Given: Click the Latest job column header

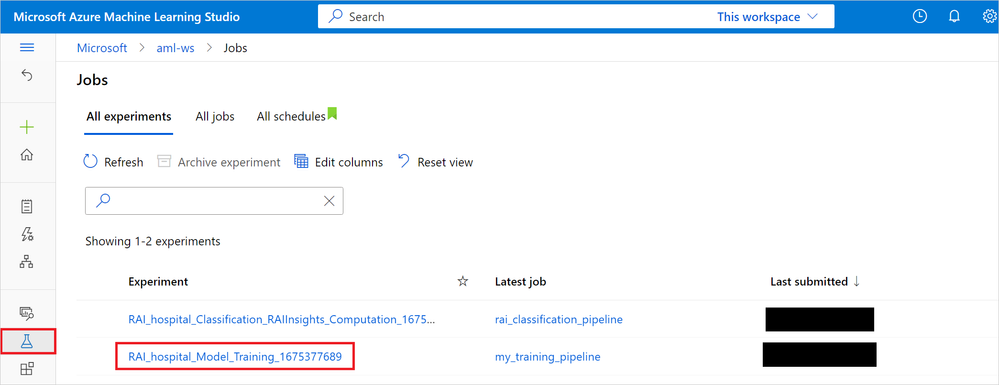Looking at the screenshot, I should [x=521, y=282].
